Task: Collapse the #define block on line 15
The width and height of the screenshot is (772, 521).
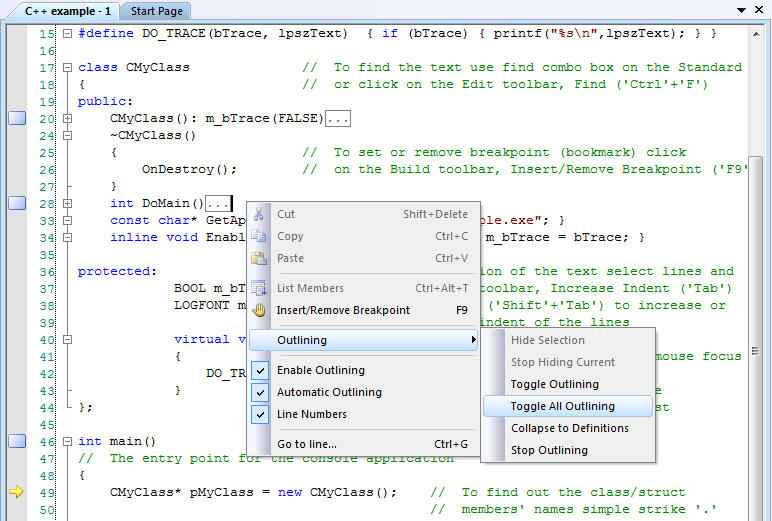Action: 67,33
